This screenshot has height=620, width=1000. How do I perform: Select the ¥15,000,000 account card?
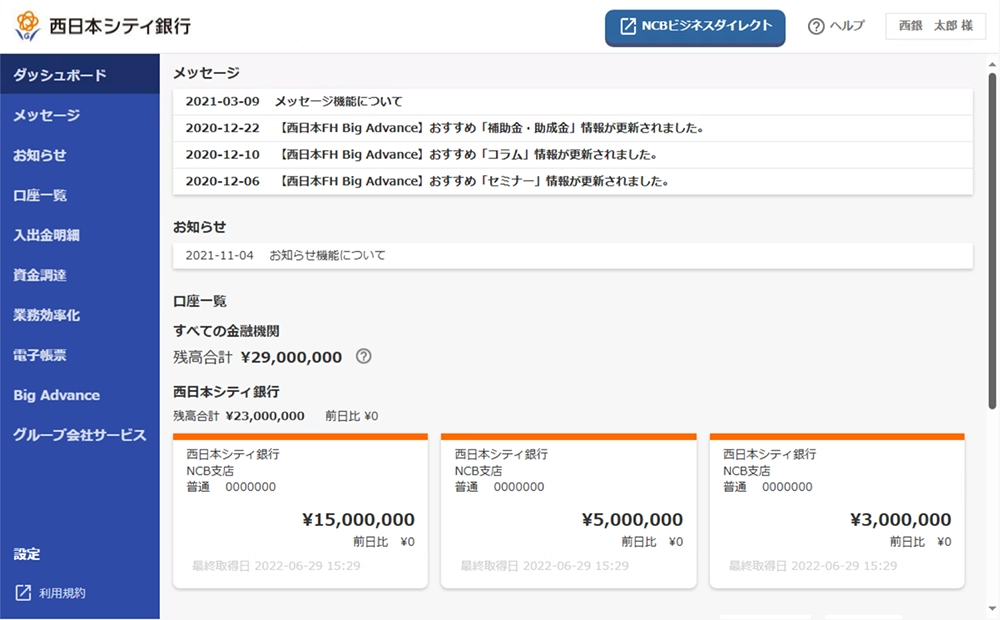pos(300,511)
